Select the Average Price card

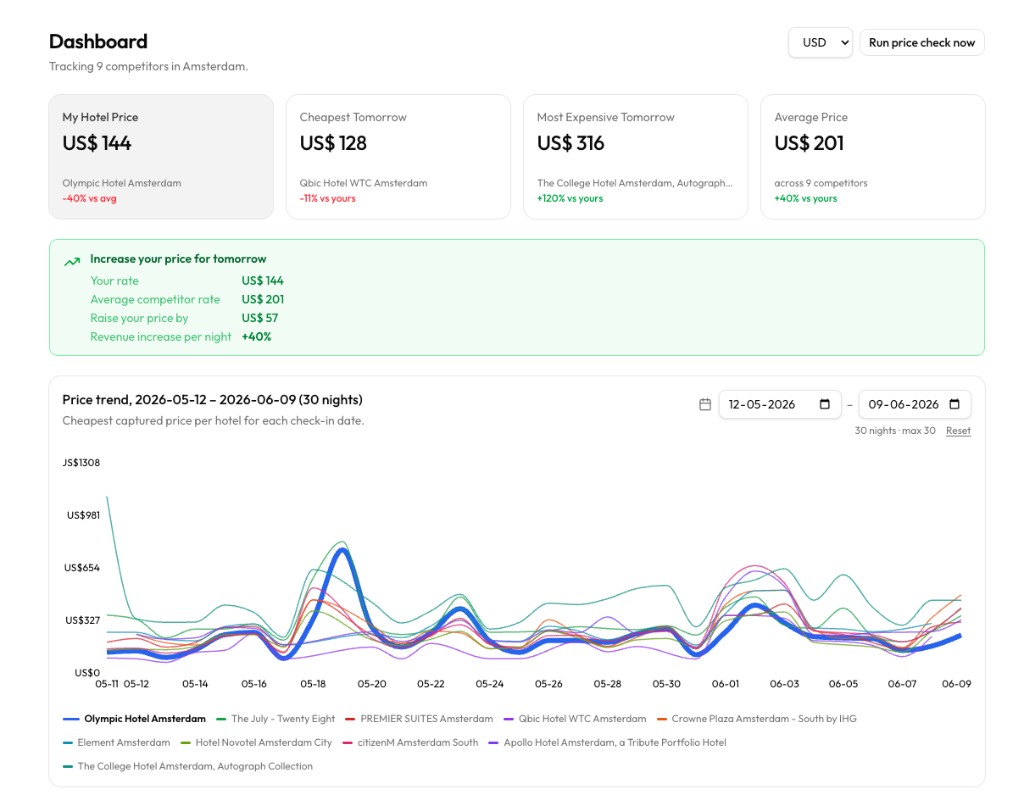(872, 157)
